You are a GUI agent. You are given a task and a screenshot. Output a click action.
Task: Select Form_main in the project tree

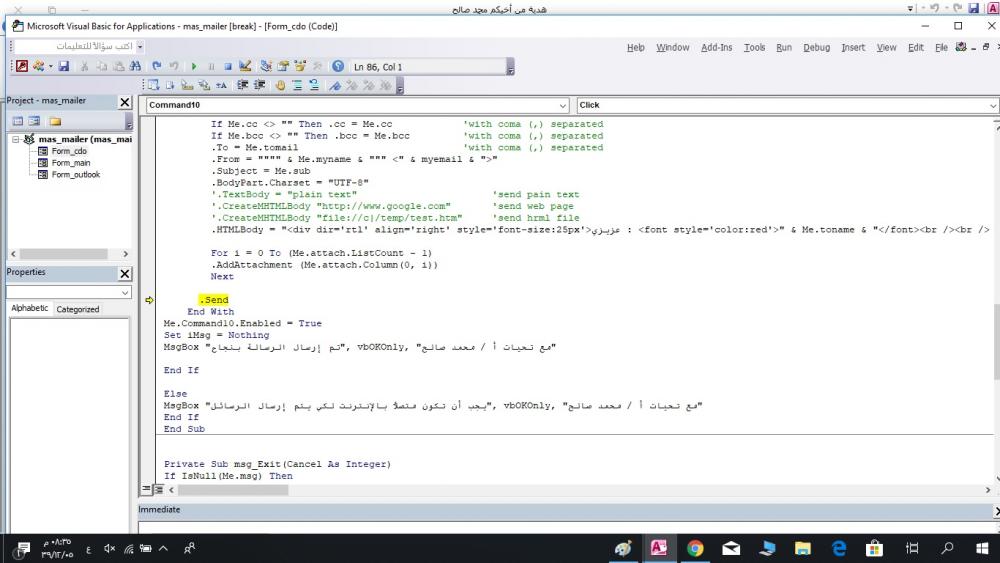(x=71, y=163)
